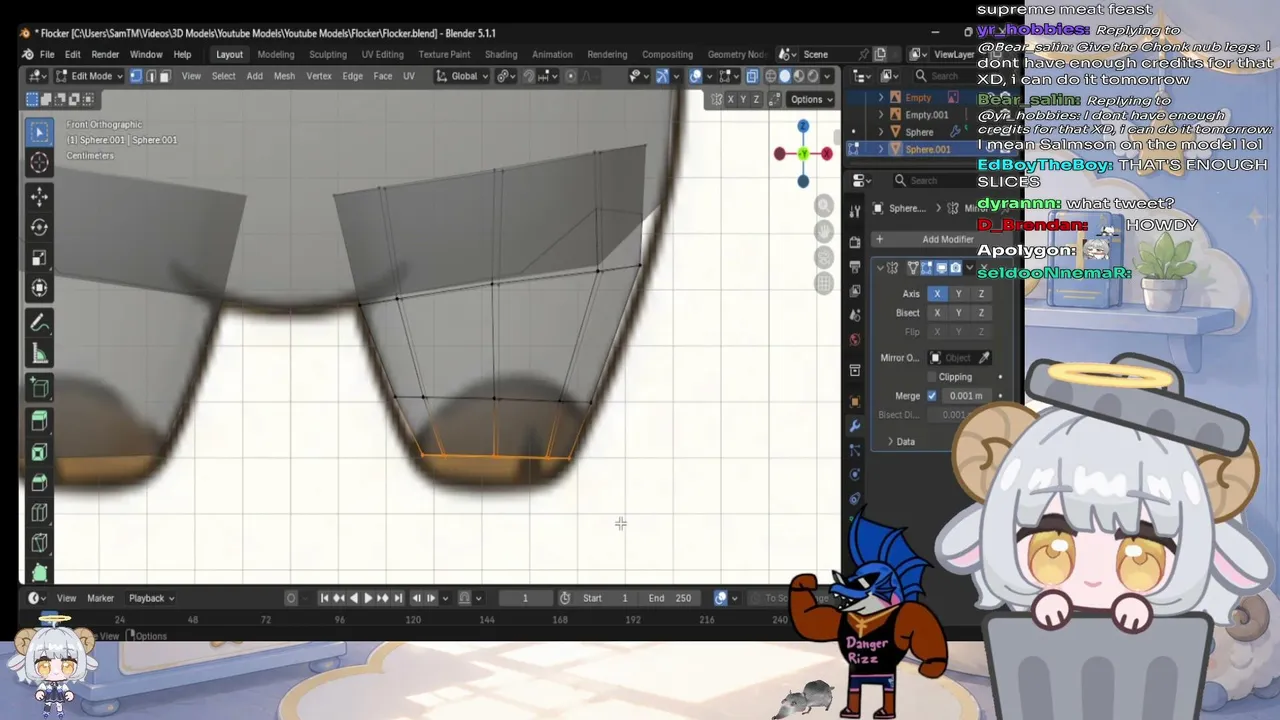Switch to vertex select mode

pyautogui.click(x=136, y=76)
